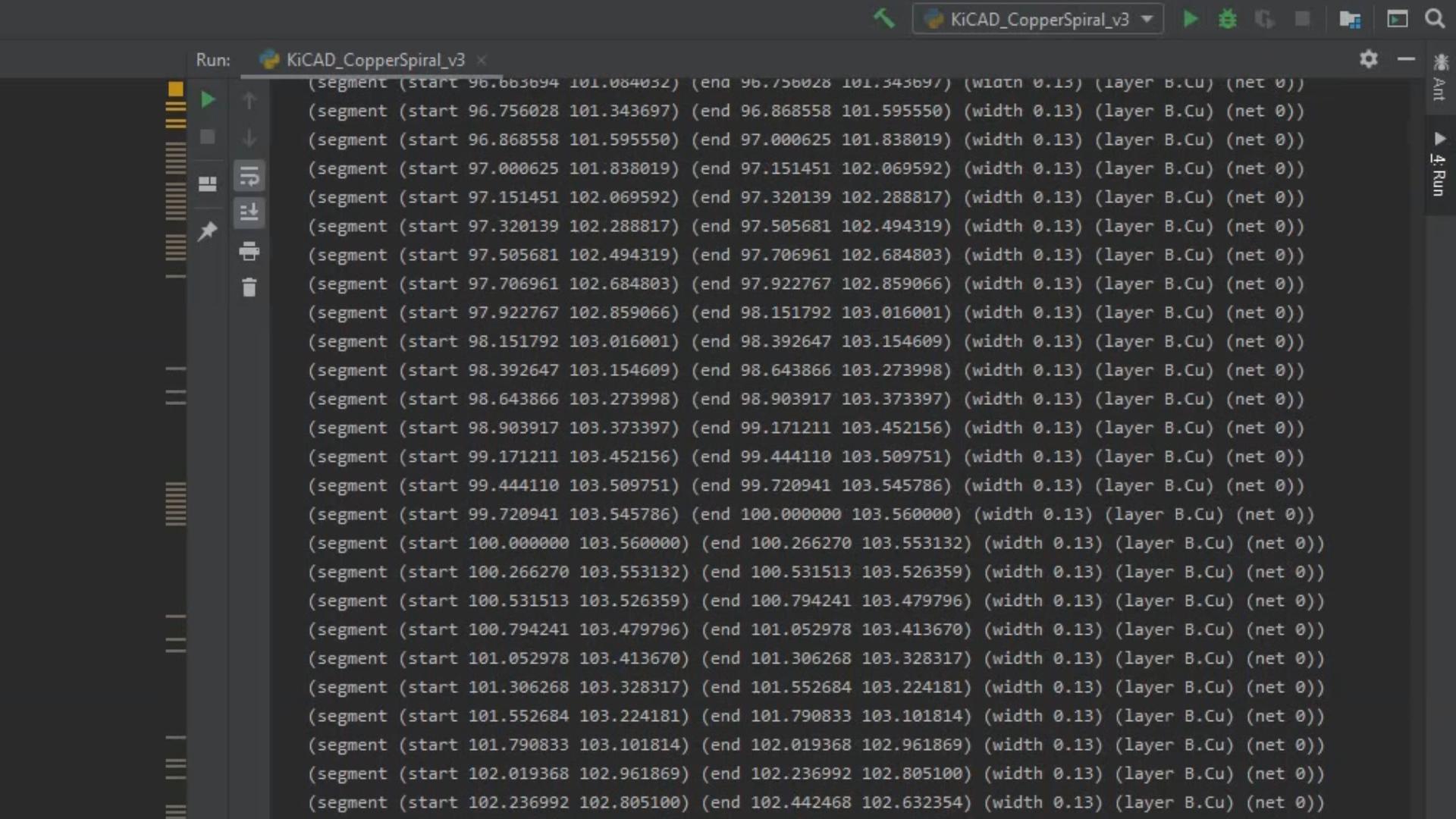
Task: Open the Ant tool window tab
Action: 1439,78
